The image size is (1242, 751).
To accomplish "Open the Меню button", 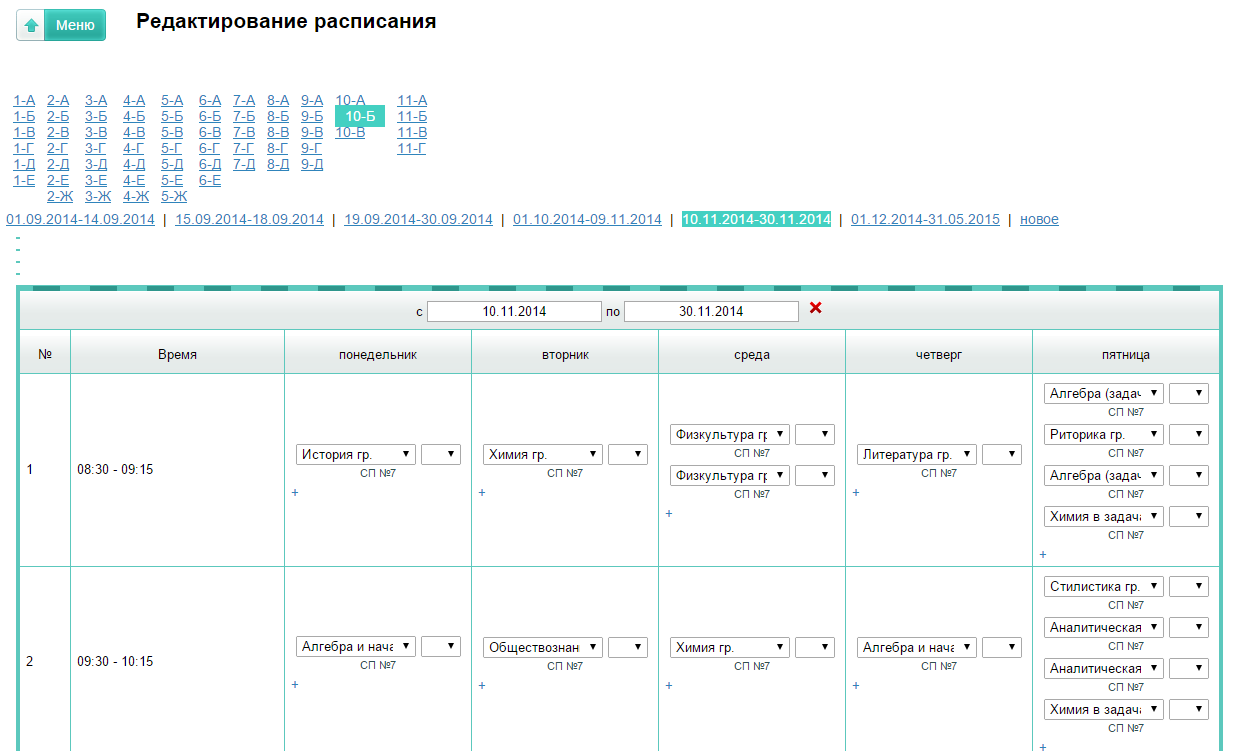I will point(75,25).
